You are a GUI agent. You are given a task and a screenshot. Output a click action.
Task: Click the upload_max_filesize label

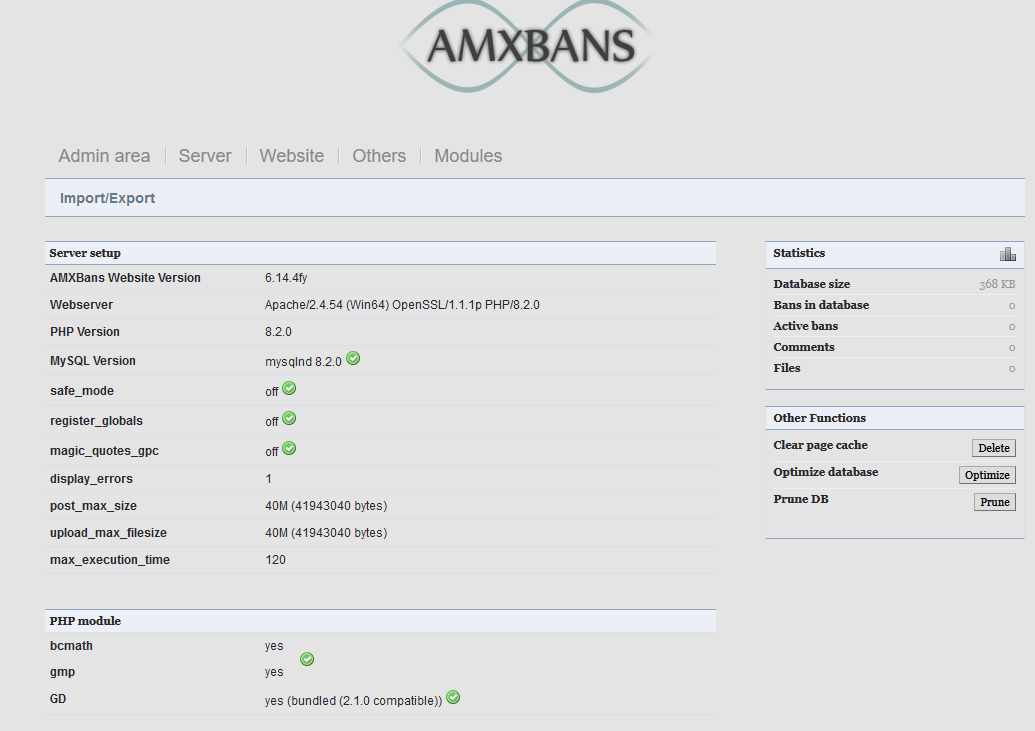108,533
